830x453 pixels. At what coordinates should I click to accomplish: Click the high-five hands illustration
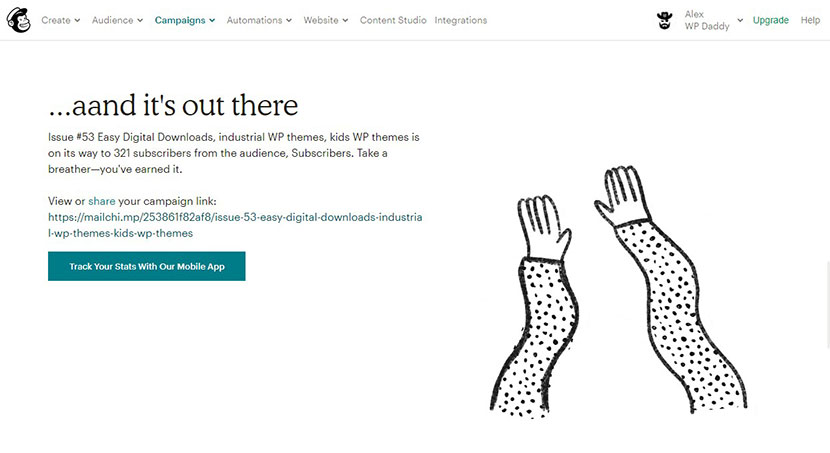coord(618,292)
